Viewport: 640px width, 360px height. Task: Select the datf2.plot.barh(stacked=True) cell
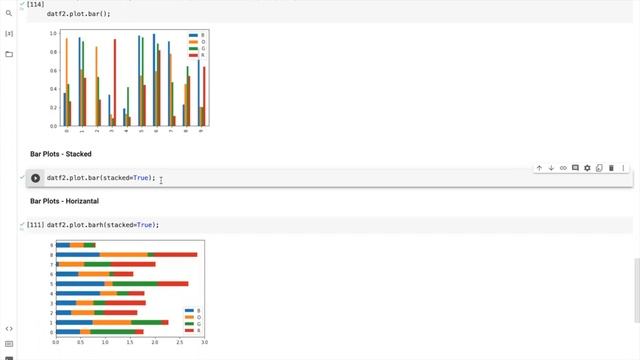[103, 225]
